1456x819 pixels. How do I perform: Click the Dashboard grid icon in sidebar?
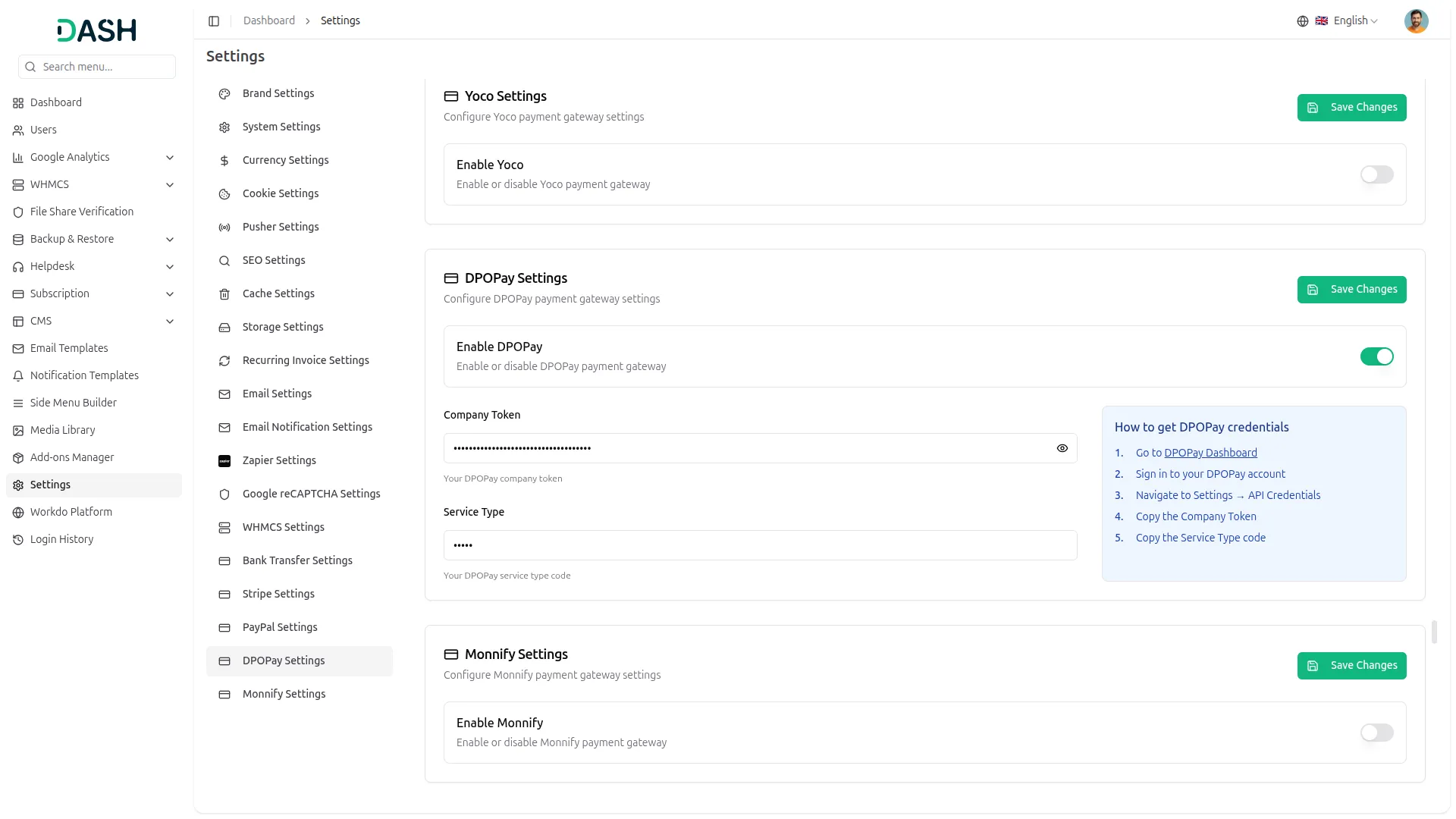(x=18, y=103)
